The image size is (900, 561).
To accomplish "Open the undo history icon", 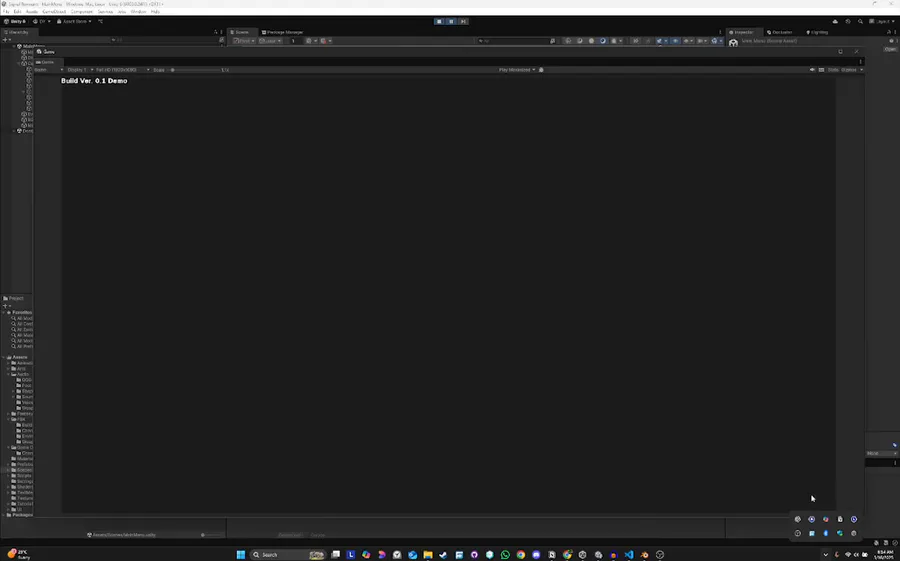I will click(848, 21).
